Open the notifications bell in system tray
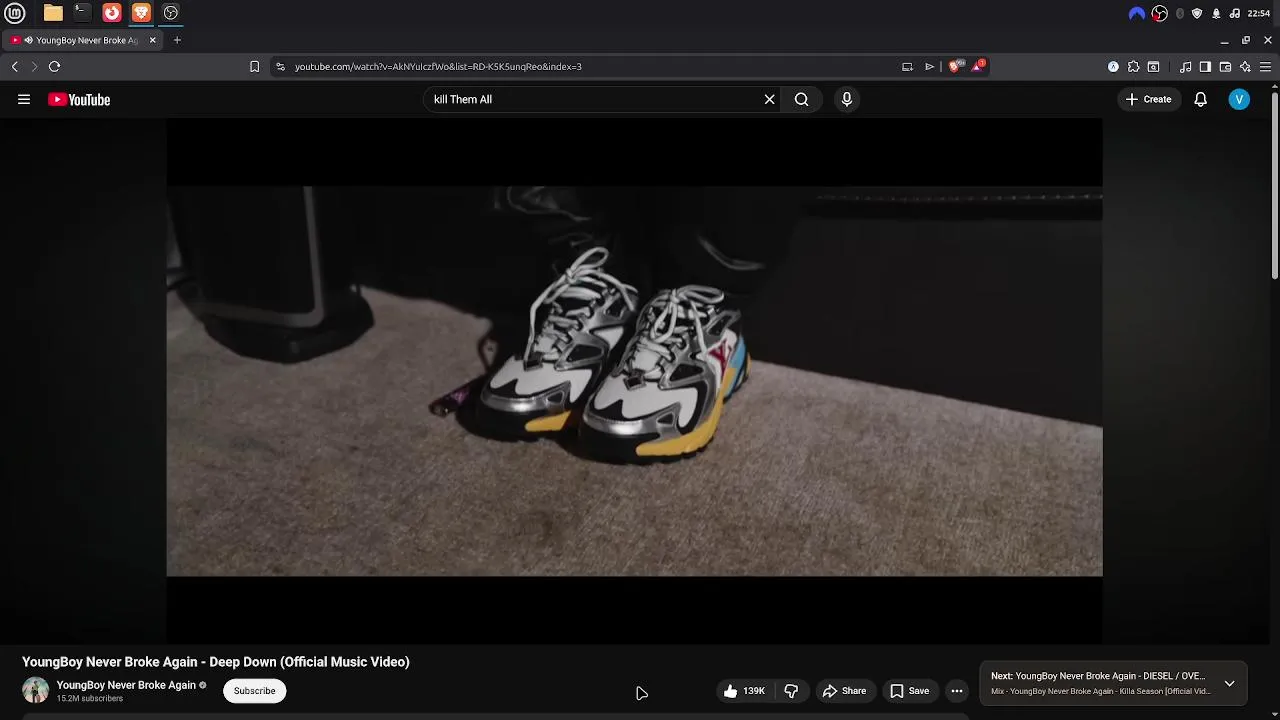Image resolution: width=1280 pixels, height=720 pixels. point(1216,13)
